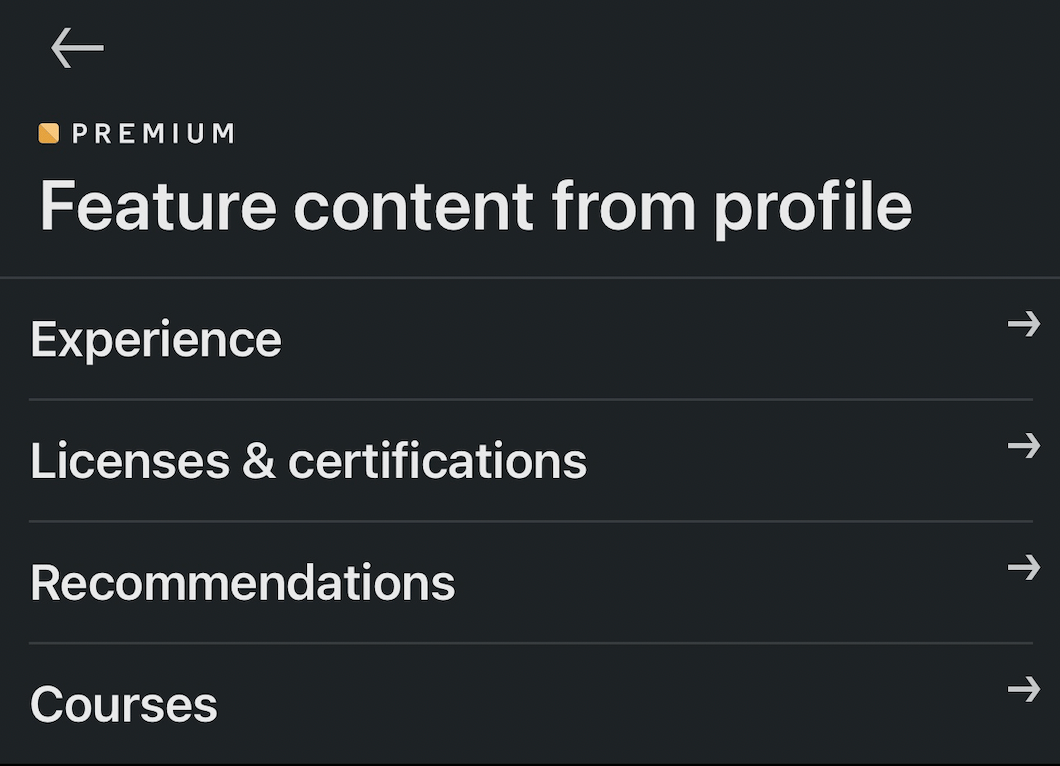1060x766 pixels.
Task: Select the Courses list item
Action: pos(530,704)
